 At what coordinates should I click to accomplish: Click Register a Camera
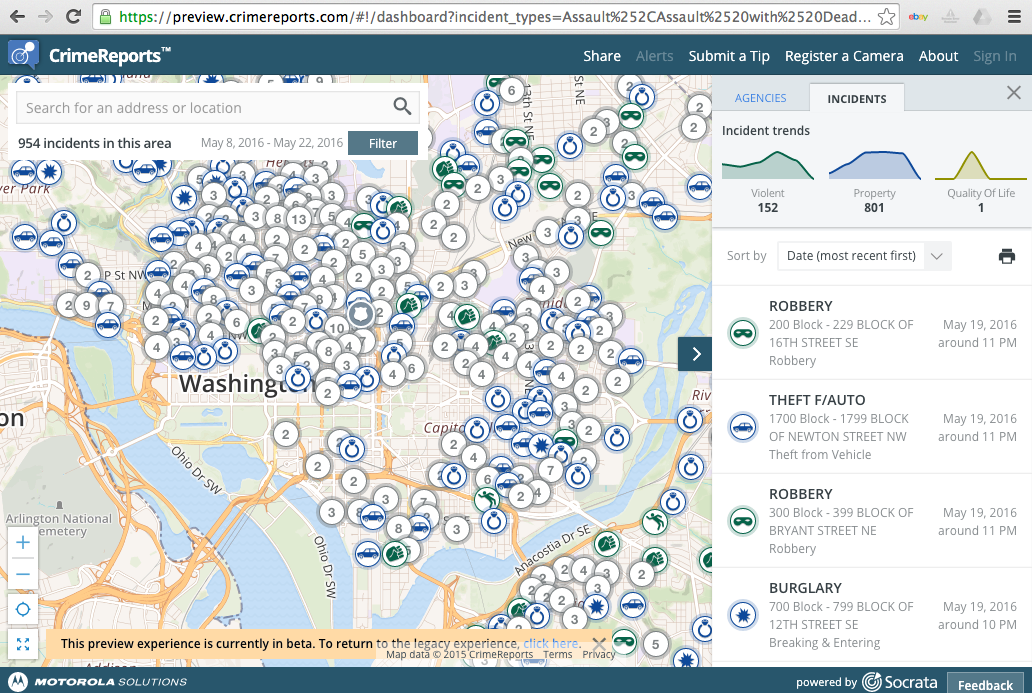pyautogui.click(x=844, y=56)
